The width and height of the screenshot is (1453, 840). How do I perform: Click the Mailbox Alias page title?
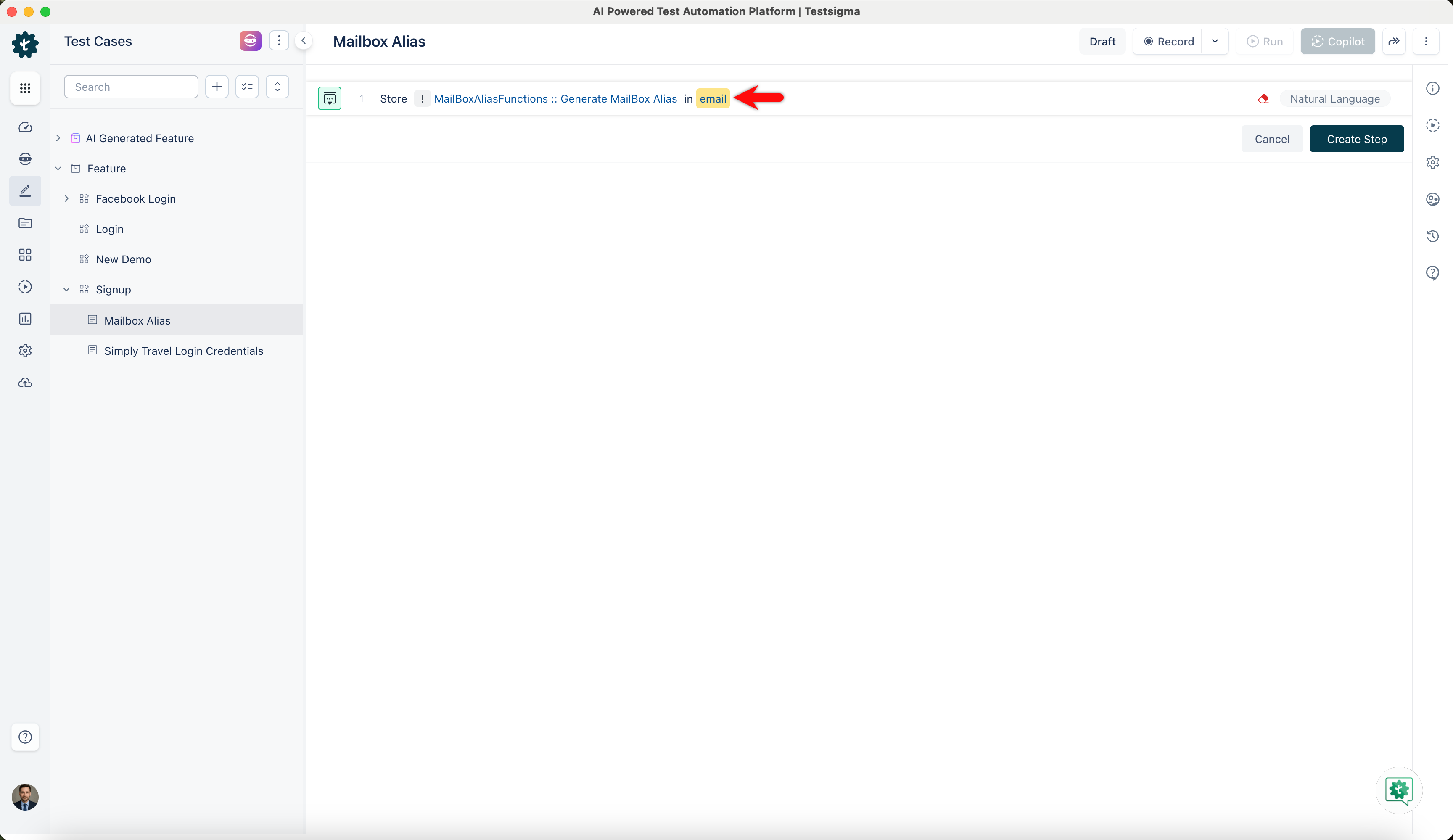379,42
